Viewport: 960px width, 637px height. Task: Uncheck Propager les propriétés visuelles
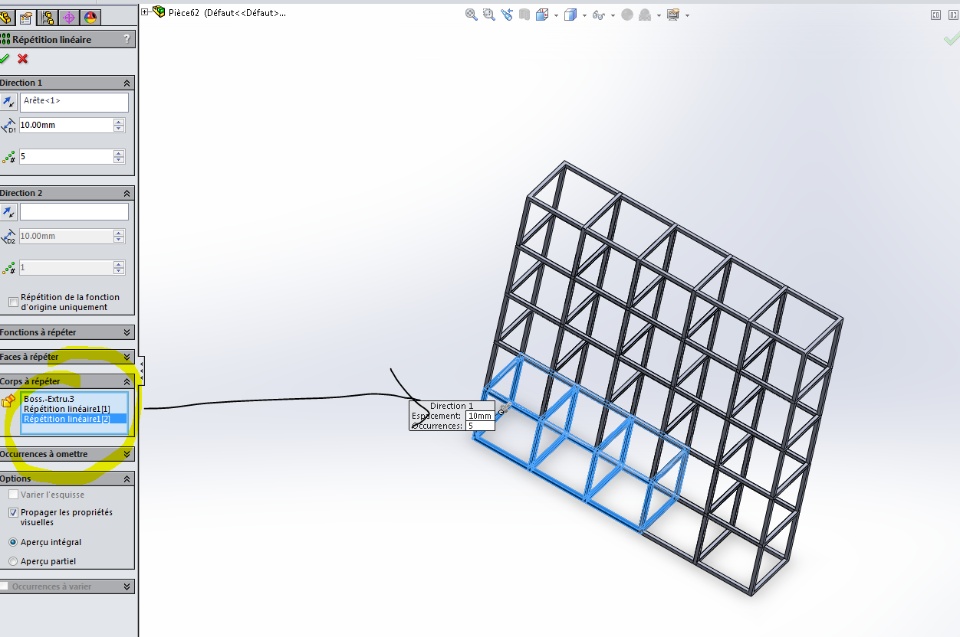point(13,513)
